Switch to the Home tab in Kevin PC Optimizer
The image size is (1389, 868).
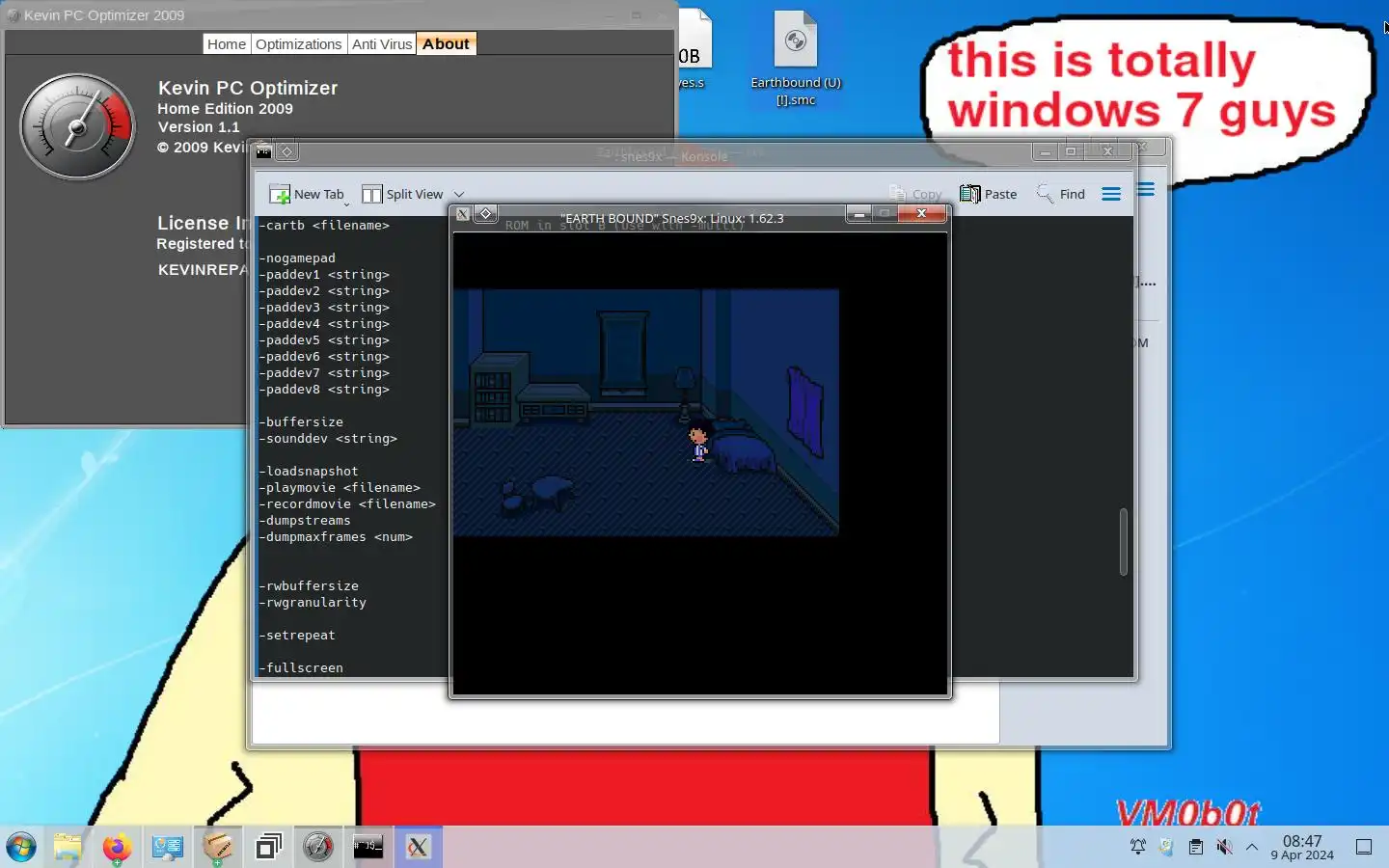click(x=227, y=44)
